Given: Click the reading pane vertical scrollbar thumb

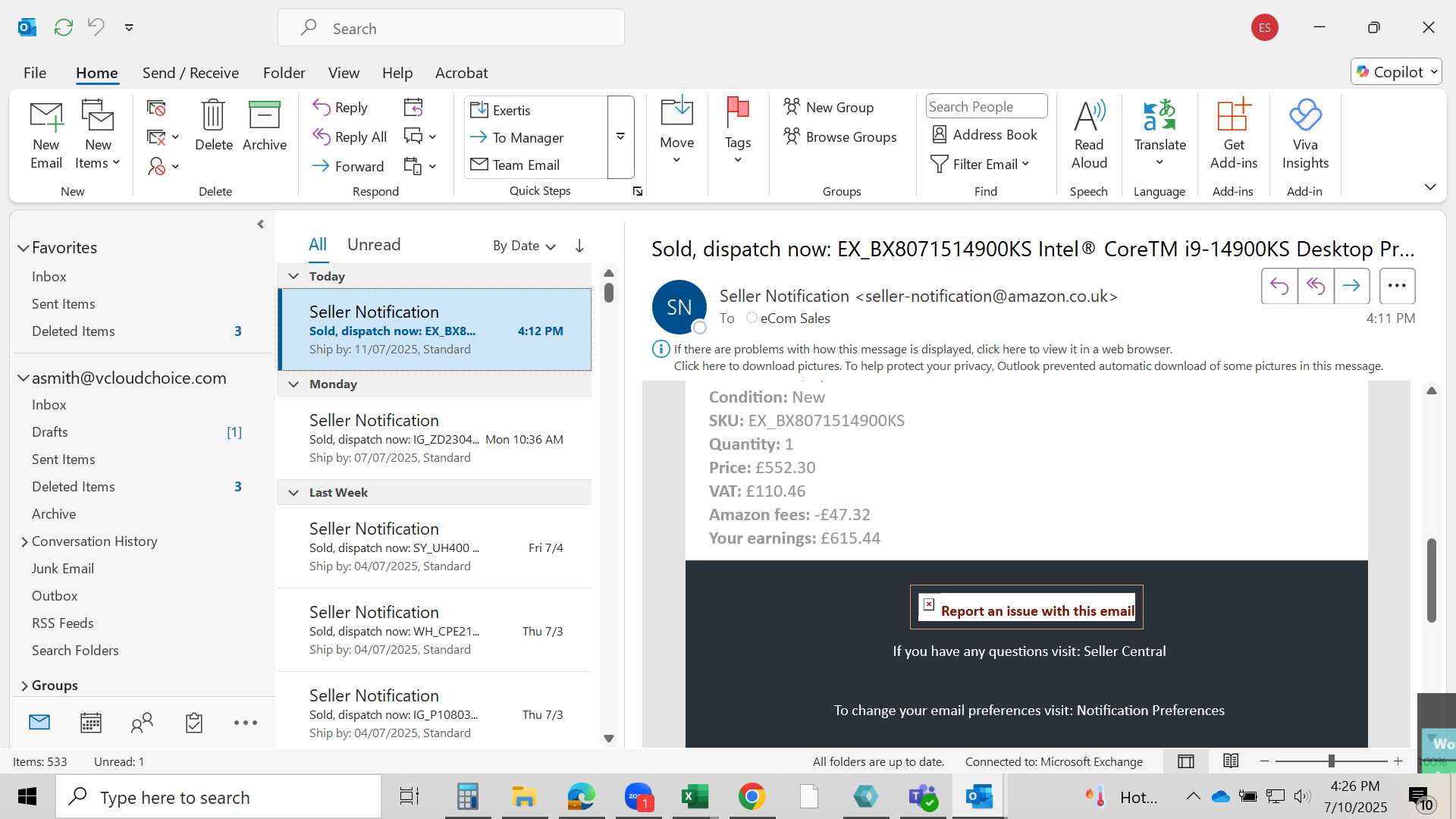Looking at the screenshot, I should pyautogui.click(x=1431, y=580).
